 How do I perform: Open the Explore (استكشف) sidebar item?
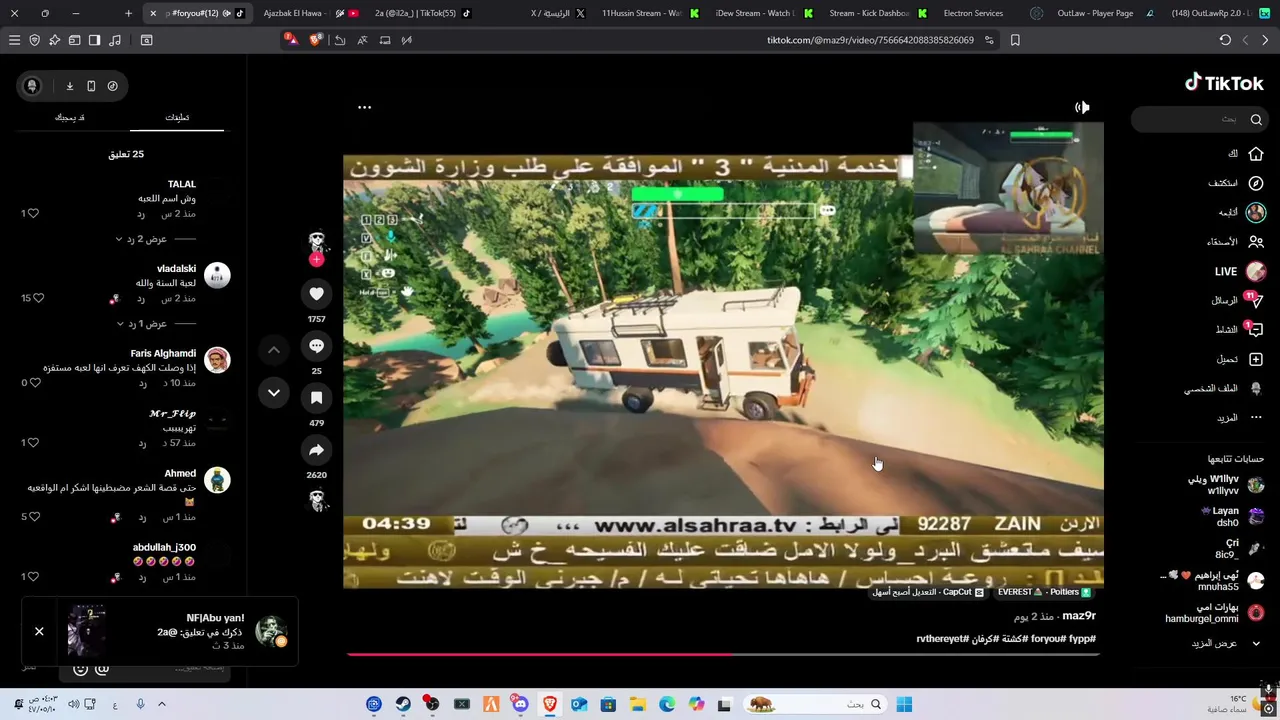[1236, 183]
